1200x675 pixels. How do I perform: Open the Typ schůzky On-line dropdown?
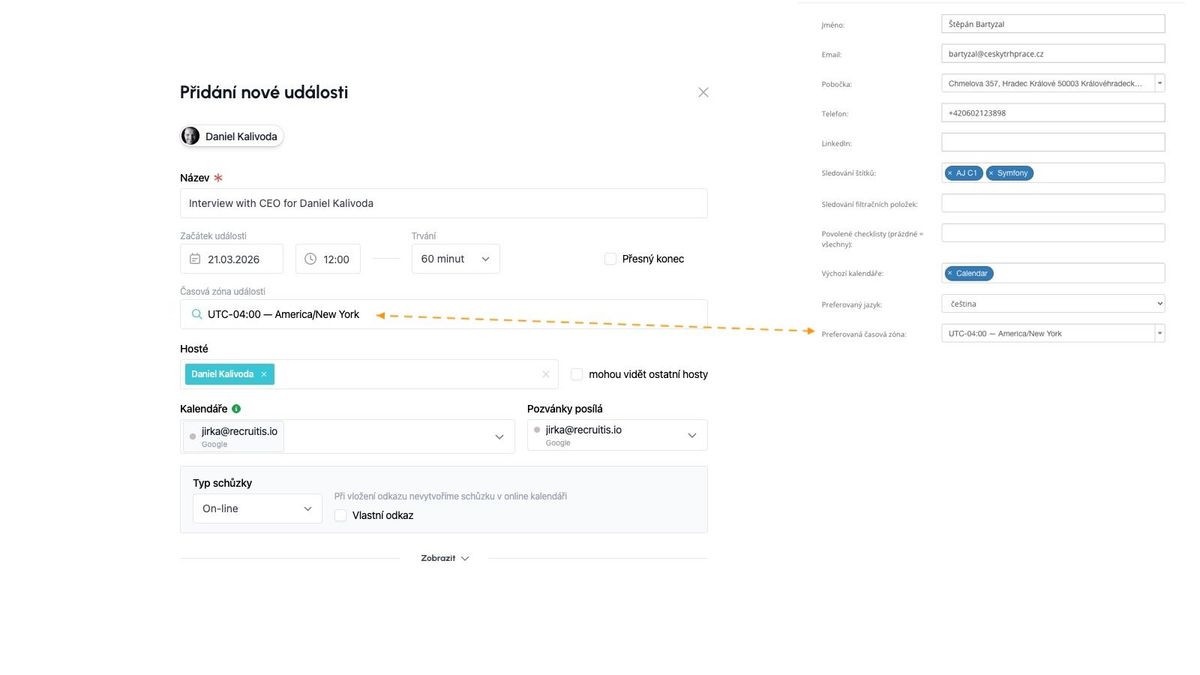coord(257,509)
